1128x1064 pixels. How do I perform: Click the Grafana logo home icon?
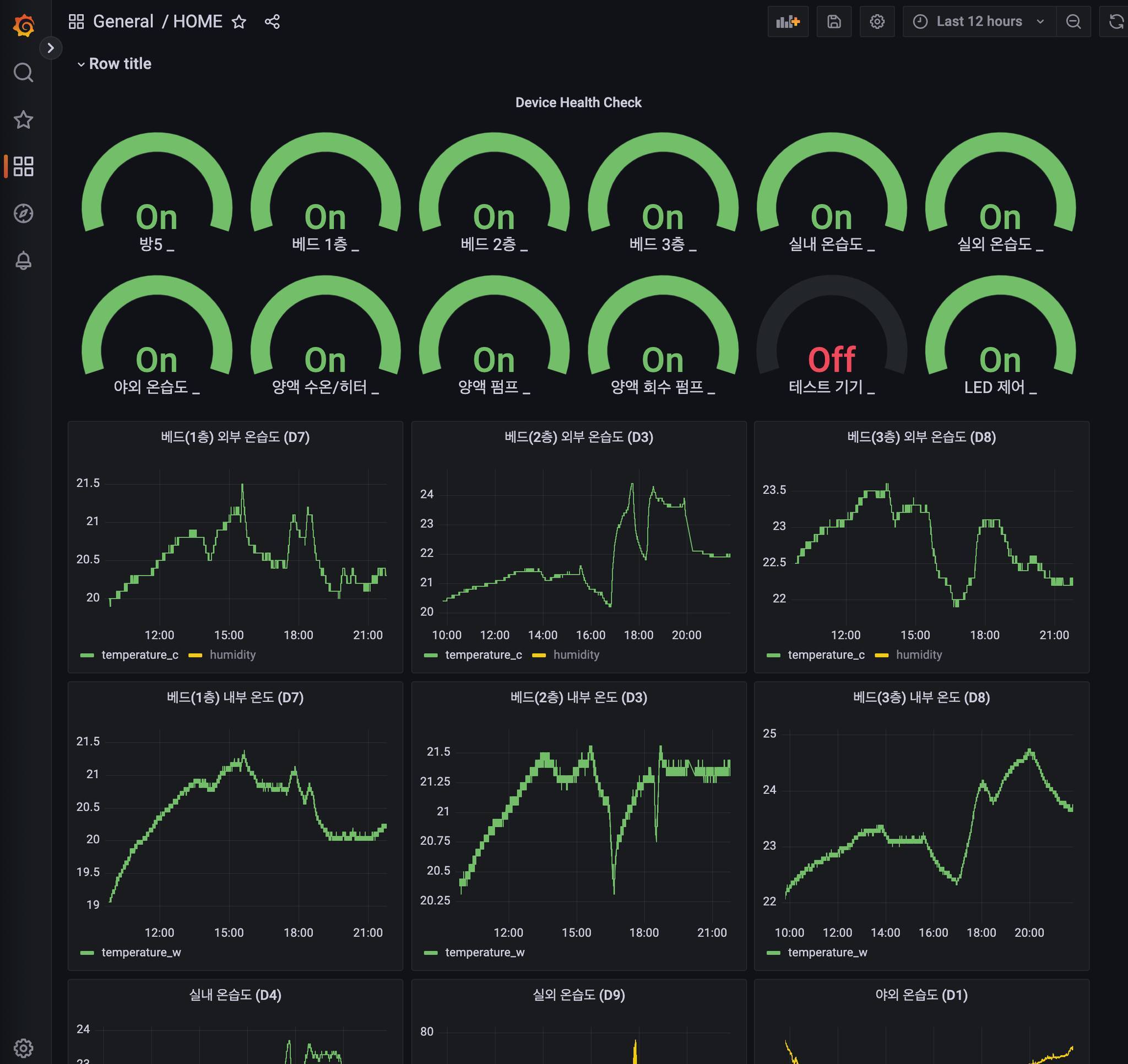[23, 25]
